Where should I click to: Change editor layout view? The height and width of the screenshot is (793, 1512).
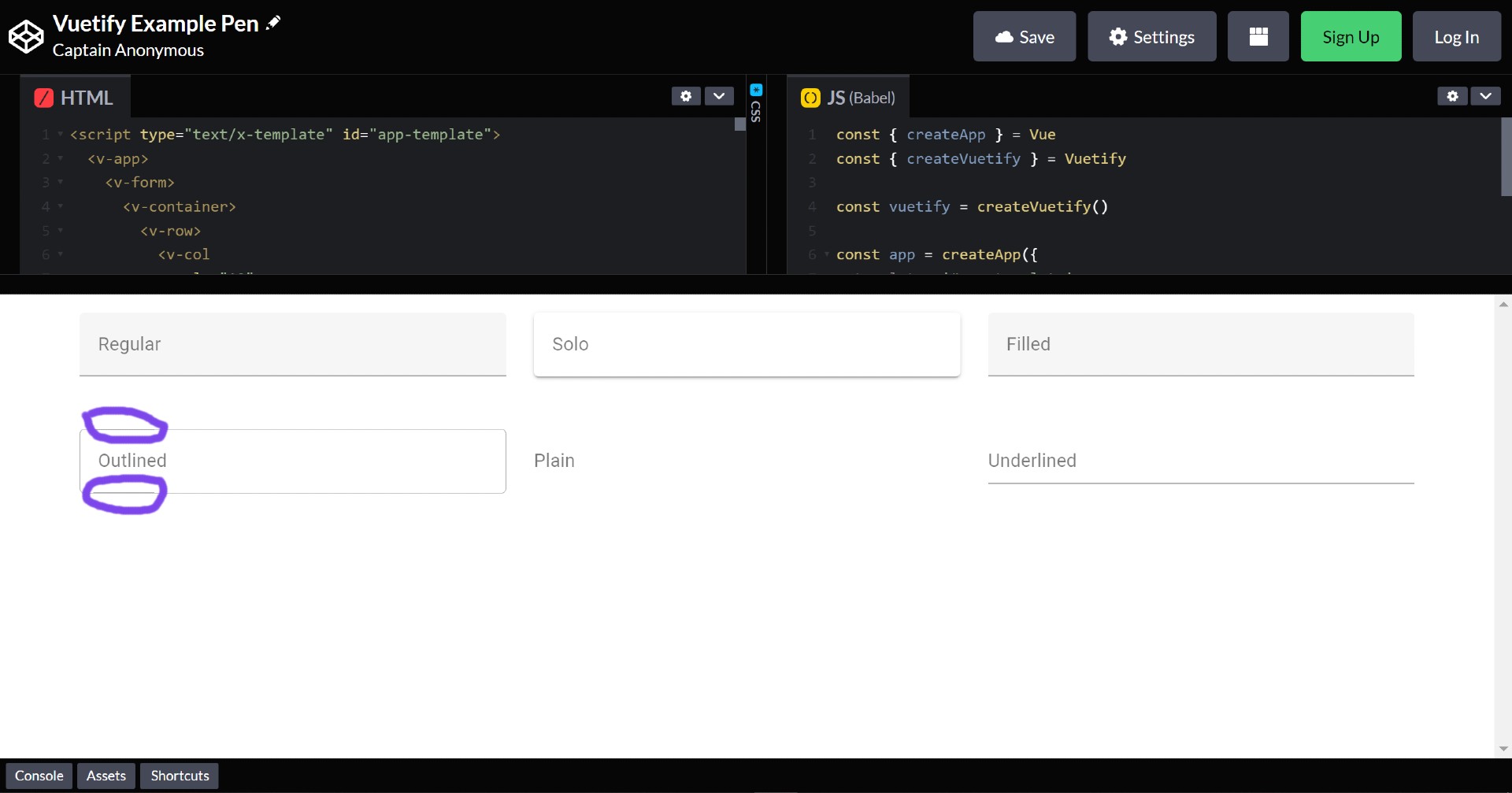point(1258,36)
